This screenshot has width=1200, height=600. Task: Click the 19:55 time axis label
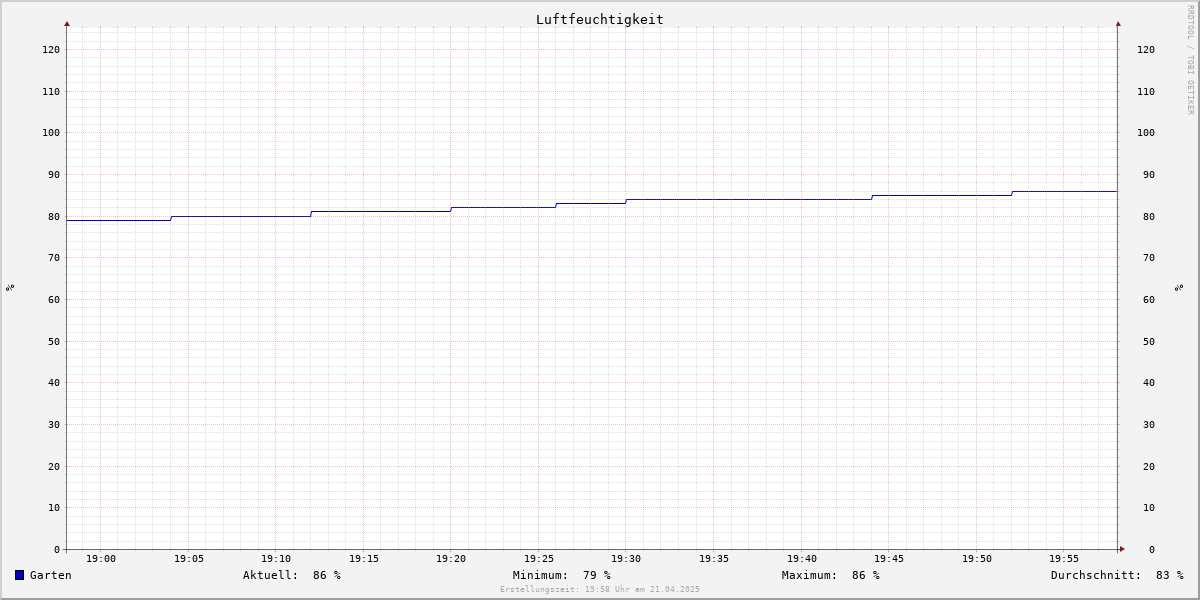[x=1064, y=558]
